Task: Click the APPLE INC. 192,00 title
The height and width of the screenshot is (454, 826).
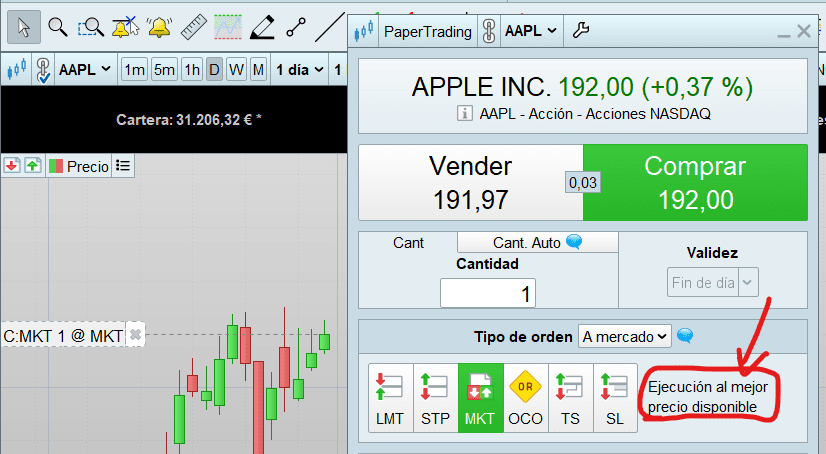Action: pyautogui.click(x=583, y=87)
